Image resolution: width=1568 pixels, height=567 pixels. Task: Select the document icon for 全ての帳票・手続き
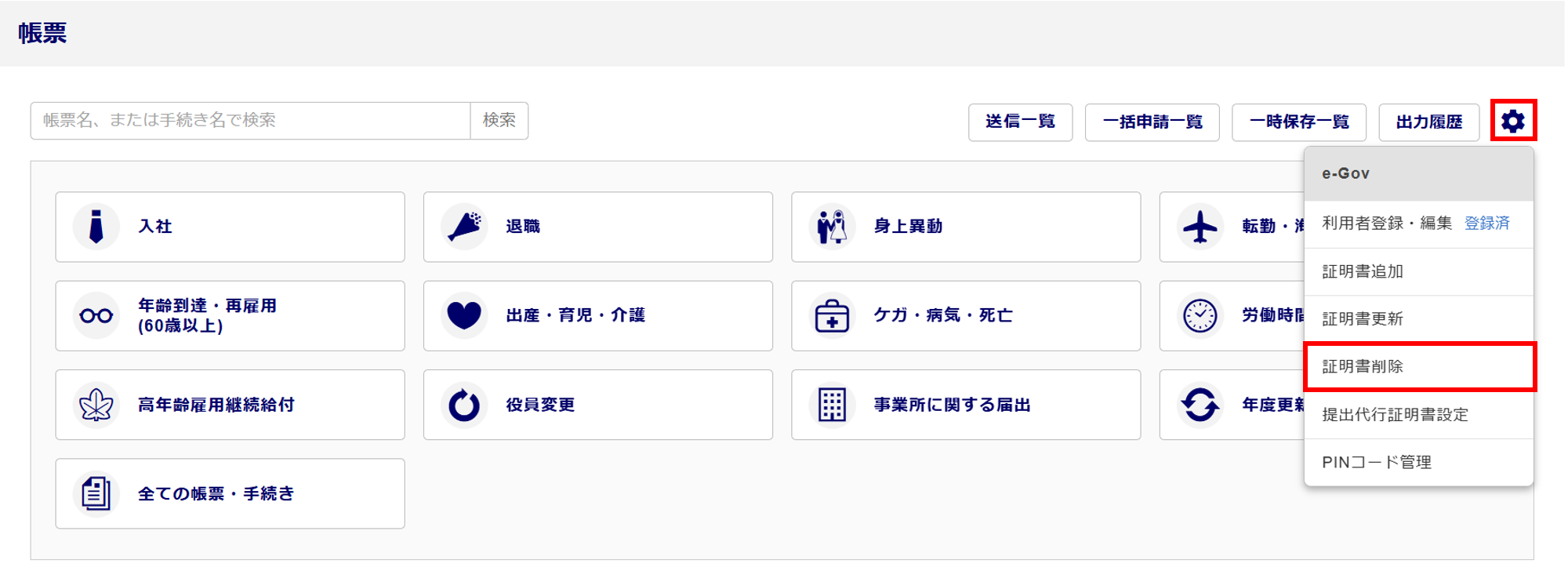[x=96, y=493]
